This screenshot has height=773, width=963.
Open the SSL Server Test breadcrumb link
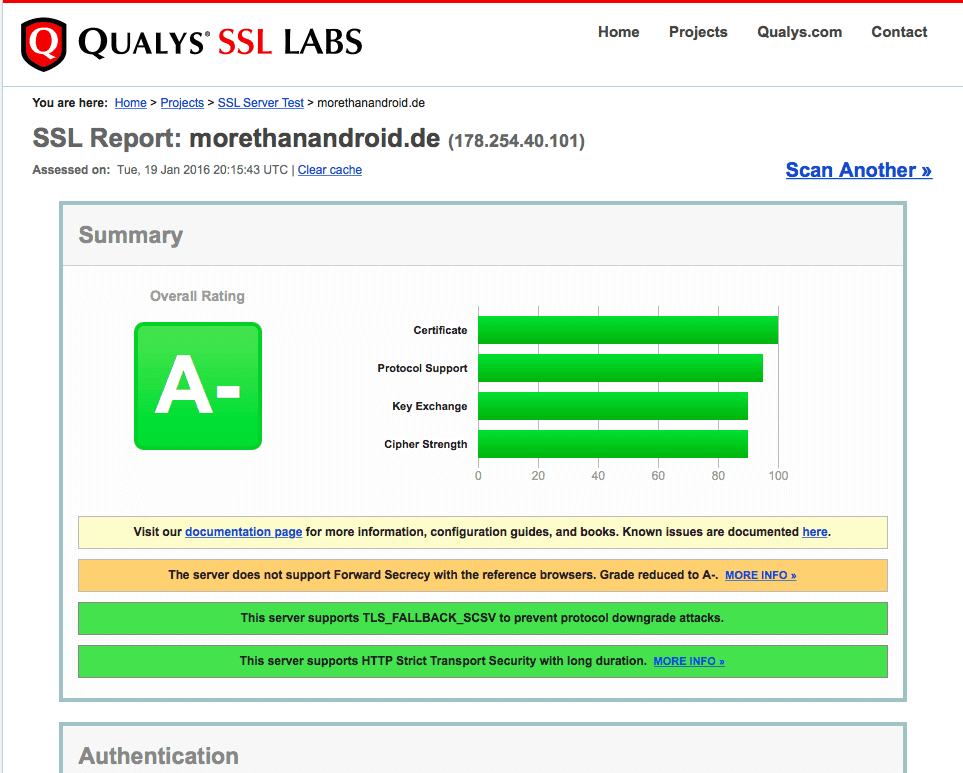coord(260,103)
